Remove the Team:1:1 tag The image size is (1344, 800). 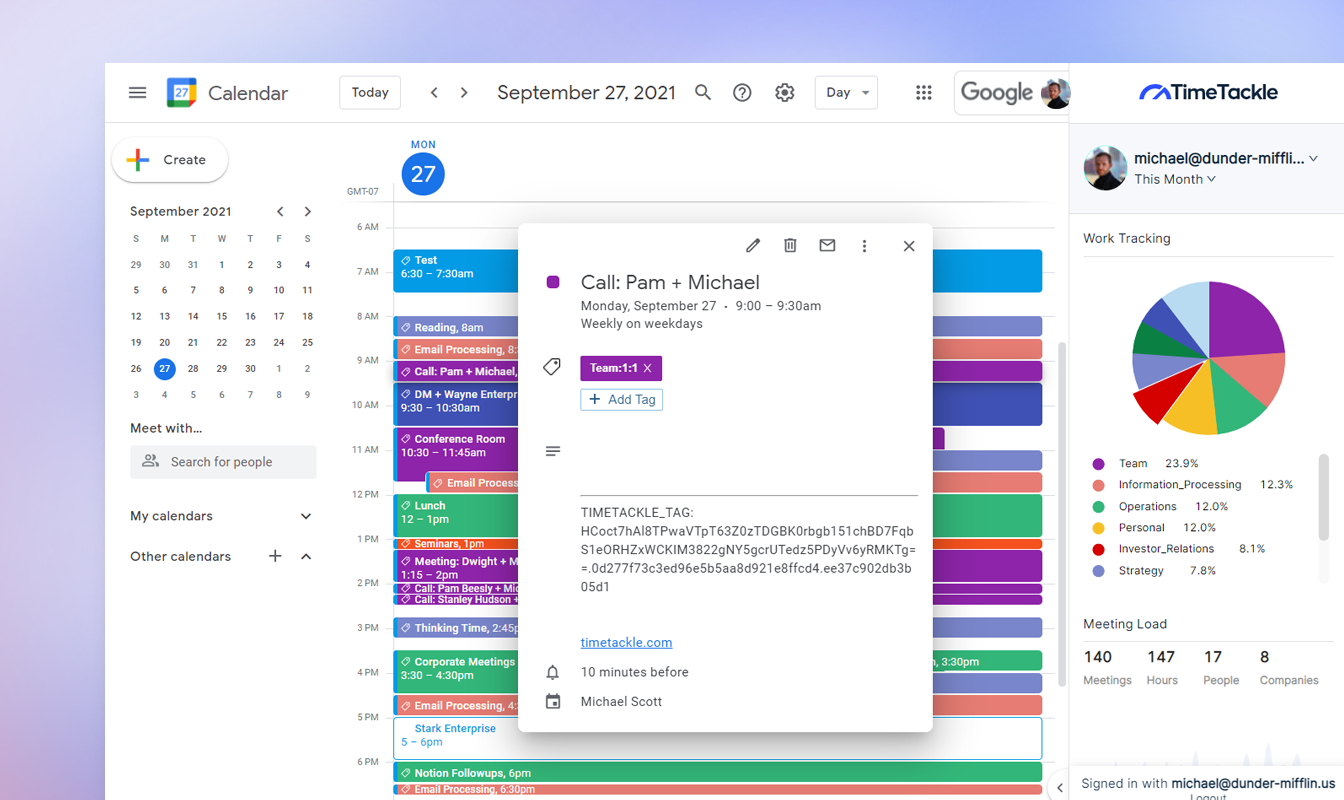[647, 368]
